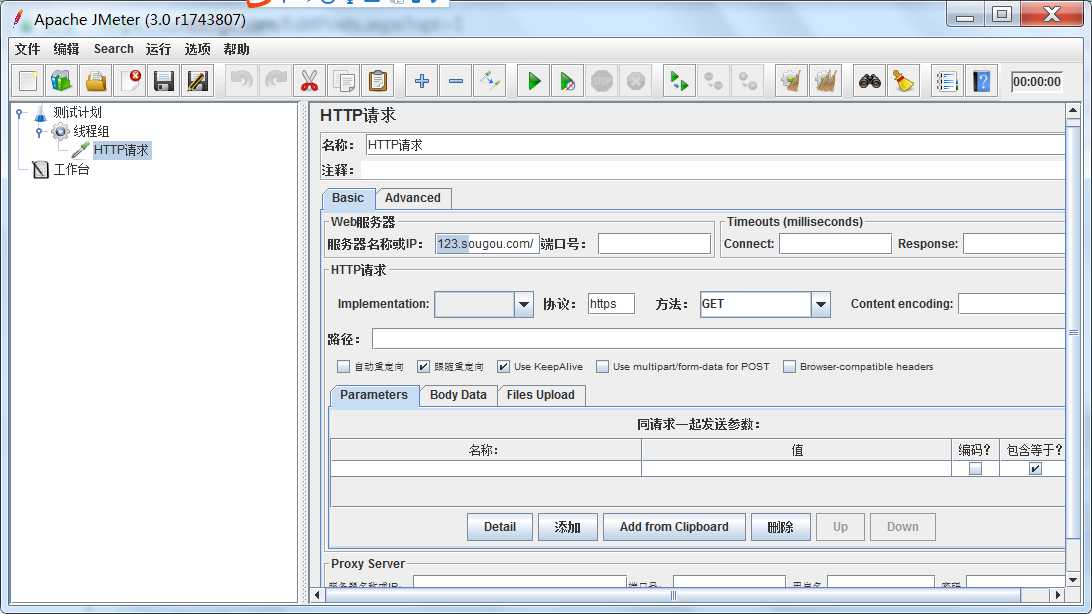Save the test plan with floppy icon

pos(164,81)
